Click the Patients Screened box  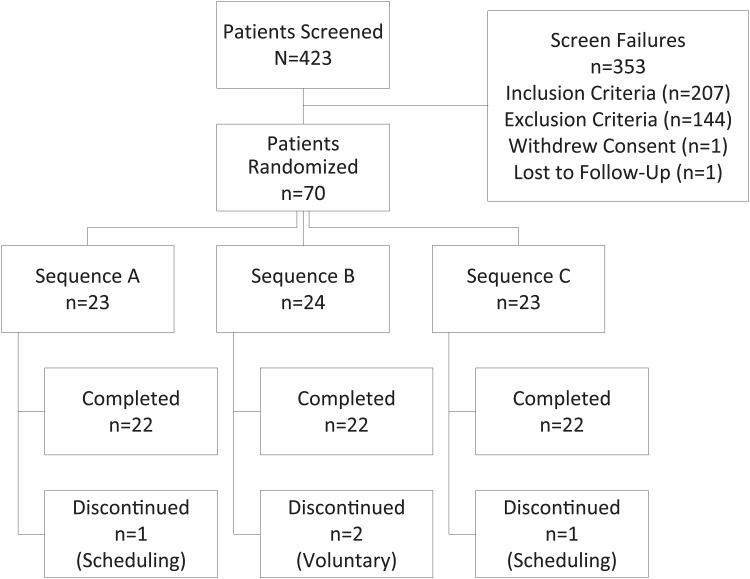tap(304, 43)
